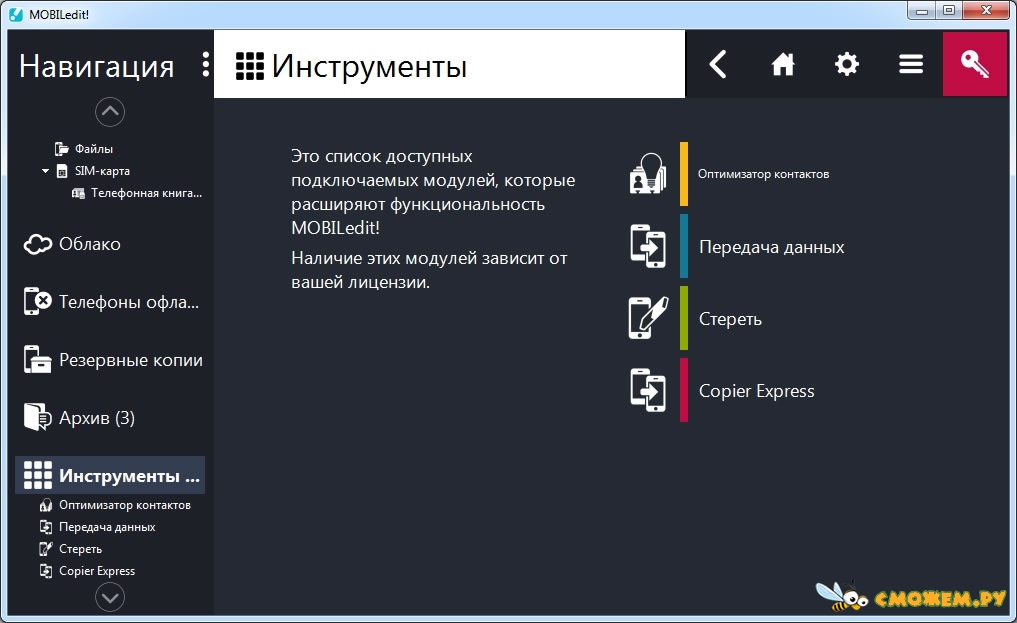Select SIM-карта in the navigation tree
The image size is (1017, 623).
tap(102, 171)
